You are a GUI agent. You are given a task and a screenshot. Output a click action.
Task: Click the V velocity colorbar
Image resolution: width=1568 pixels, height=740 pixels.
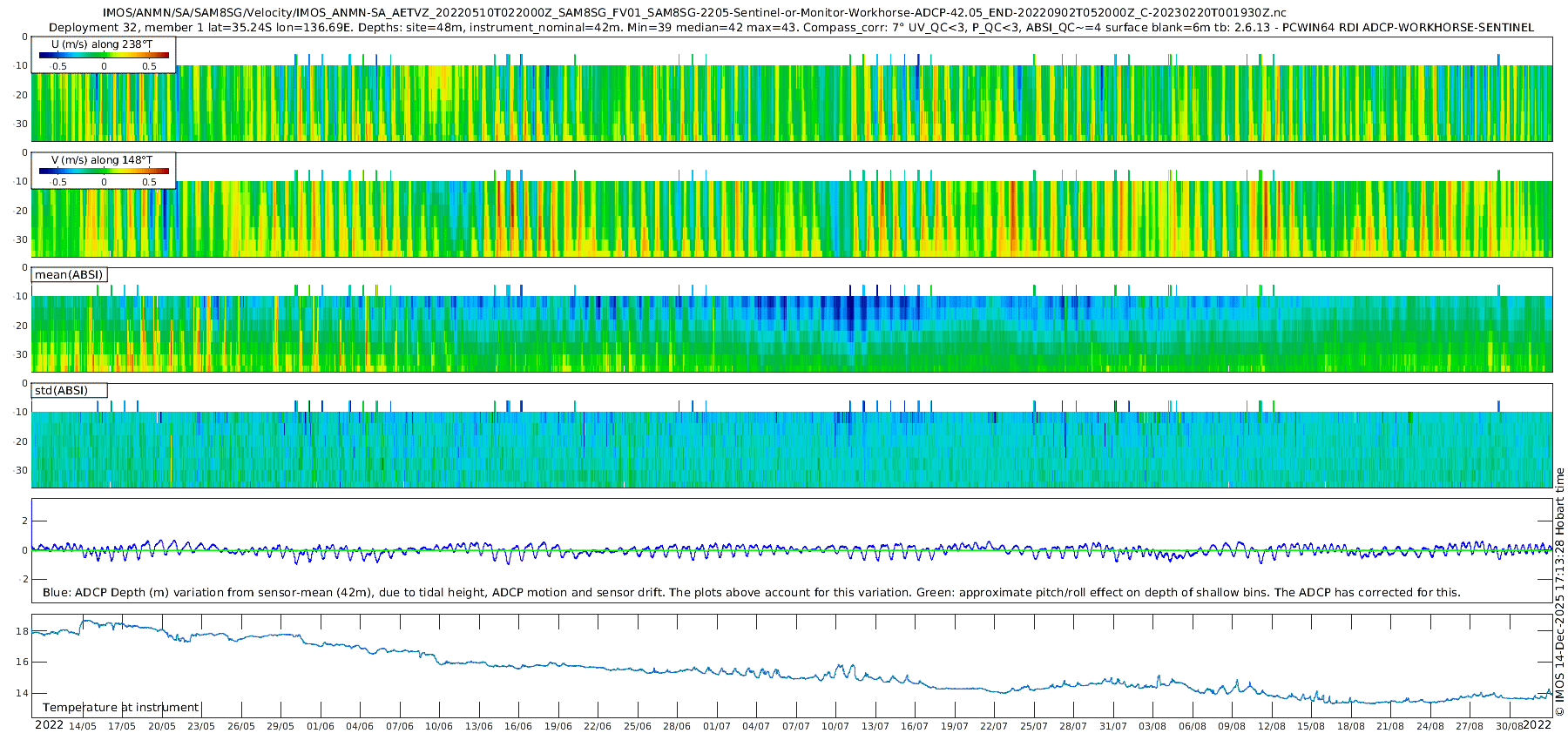[104, 172]
